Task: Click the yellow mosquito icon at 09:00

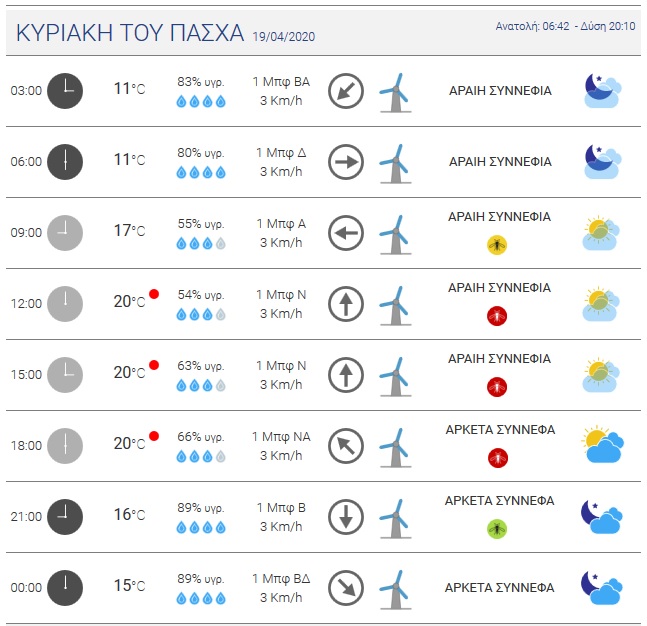Action: click(496, 244)
